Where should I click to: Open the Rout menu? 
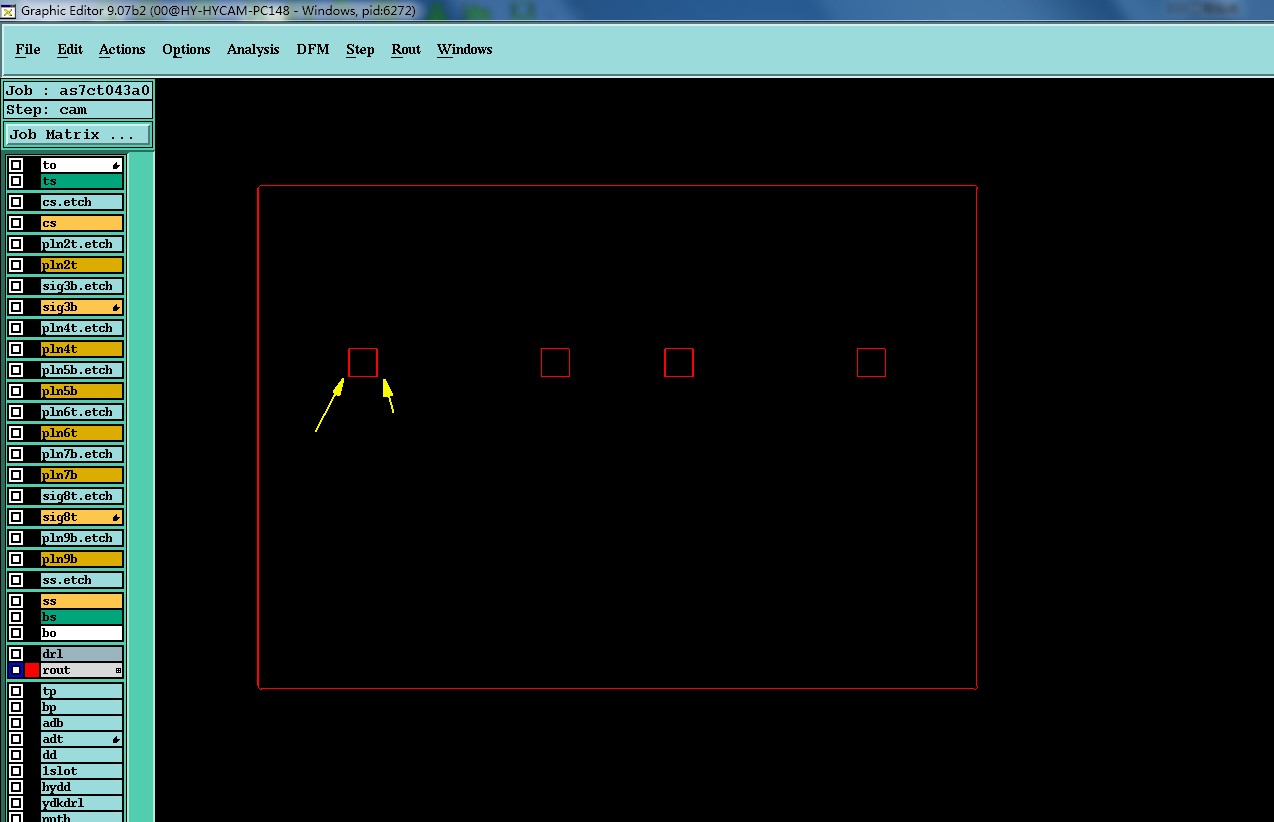(x=406, y=49)
